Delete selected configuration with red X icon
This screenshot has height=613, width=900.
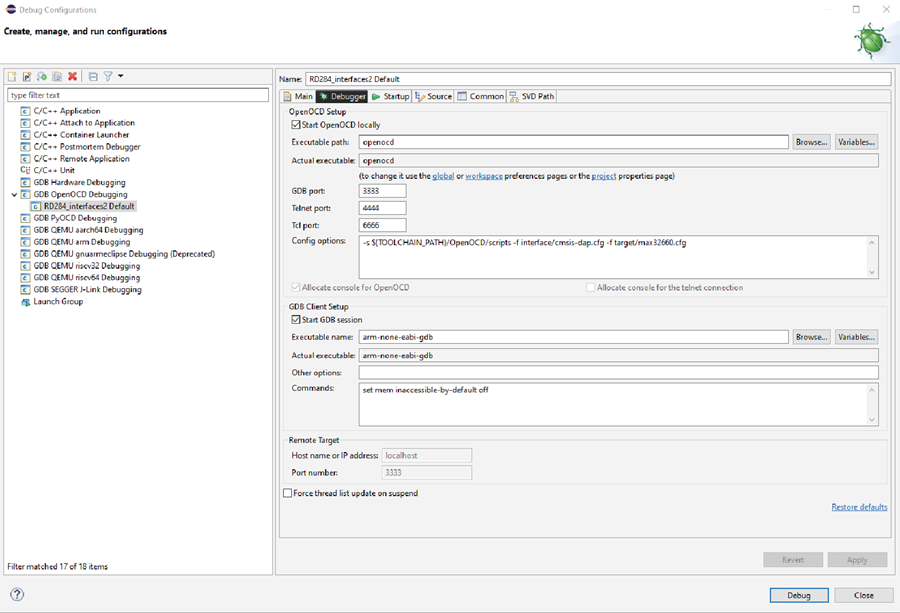[x=72, y=76]
